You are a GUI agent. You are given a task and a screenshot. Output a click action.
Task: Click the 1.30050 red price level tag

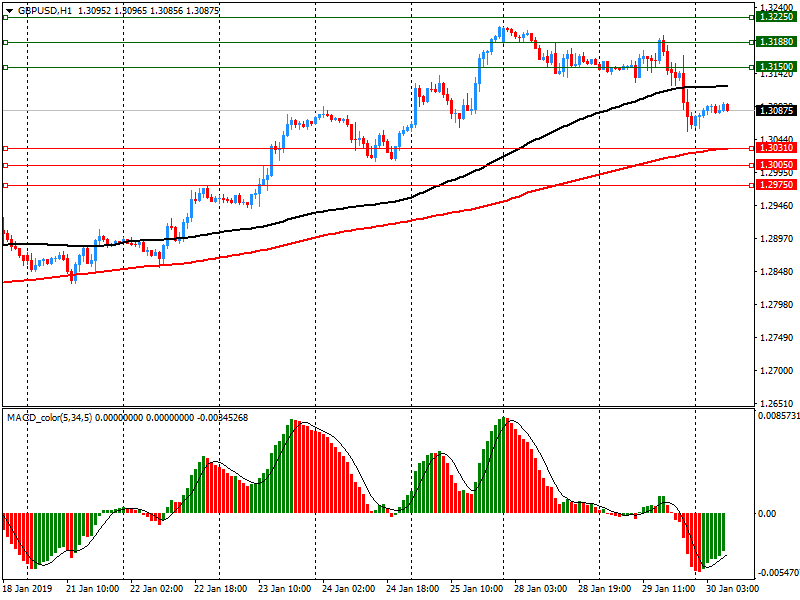(x=776, y=165)
